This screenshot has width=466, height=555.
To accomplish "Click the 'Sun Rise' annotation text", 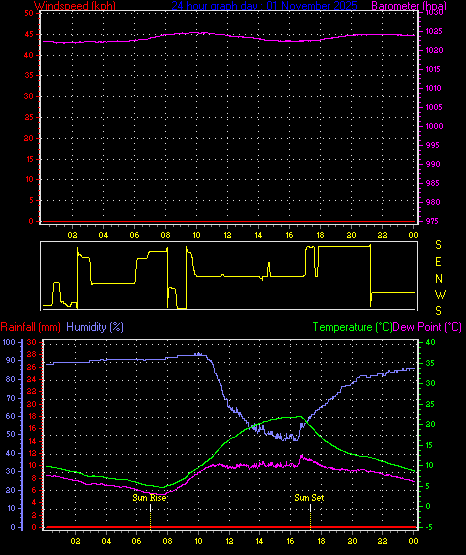I will pos(149,498).
